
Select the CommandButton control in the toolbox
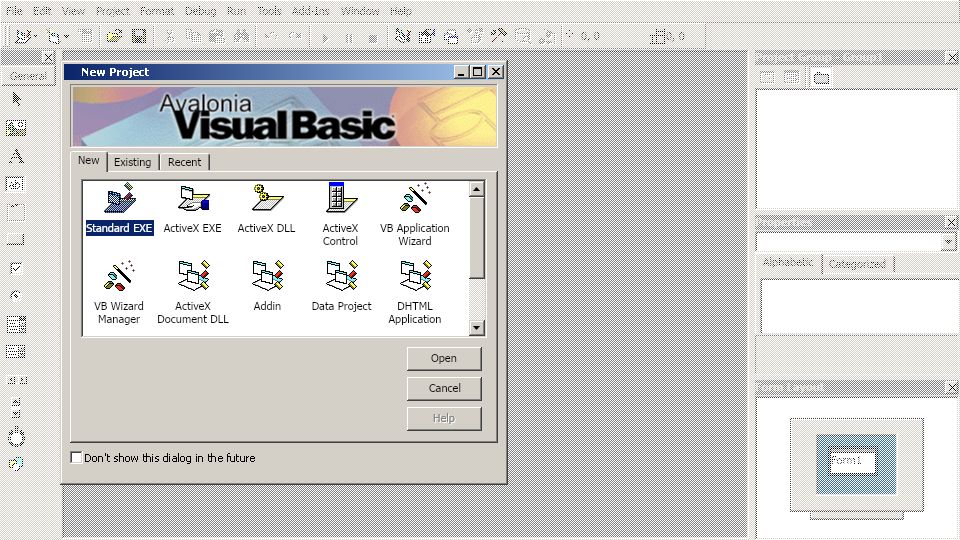point(15,239)
